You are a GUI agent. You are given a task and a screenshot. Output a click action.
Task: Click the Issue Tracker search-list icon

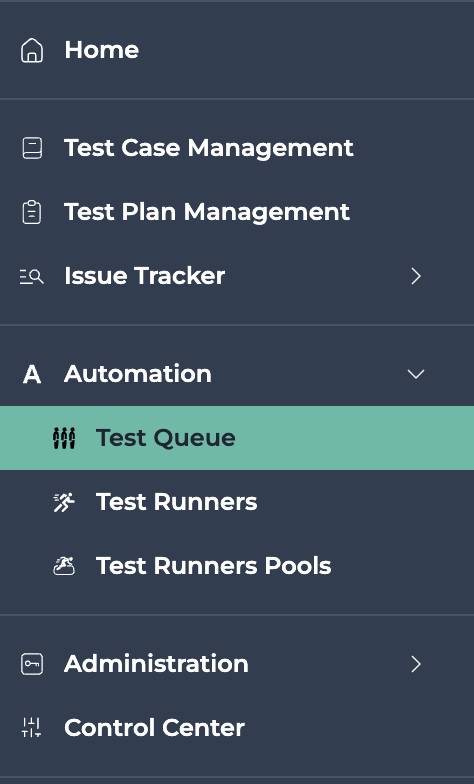32,276
